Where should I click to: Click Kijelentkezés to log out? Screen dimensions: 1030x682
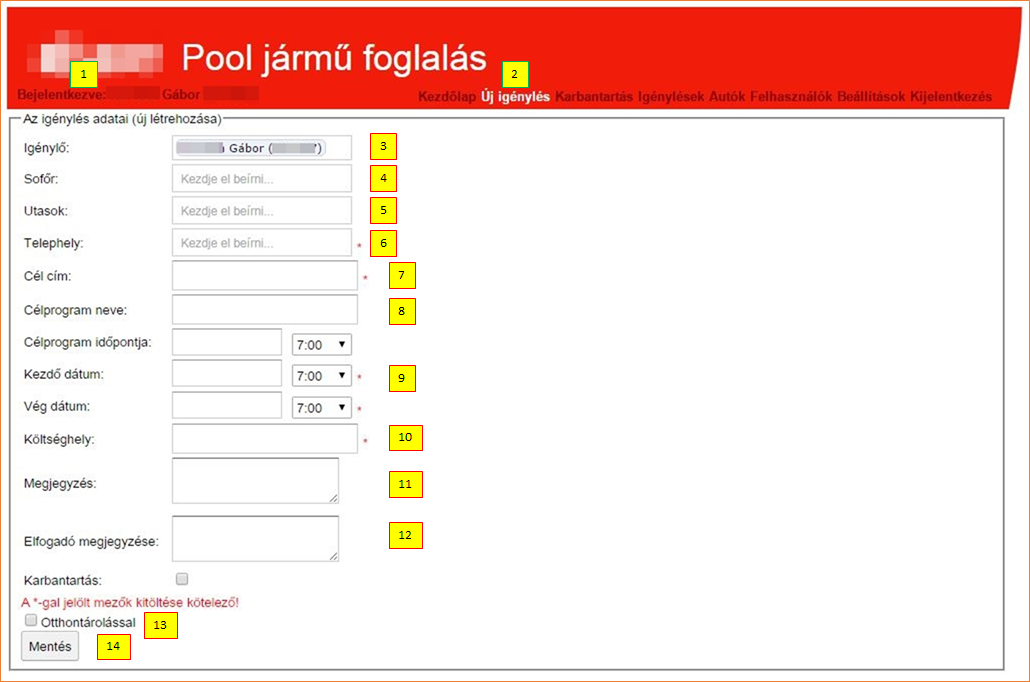point(951,97)
